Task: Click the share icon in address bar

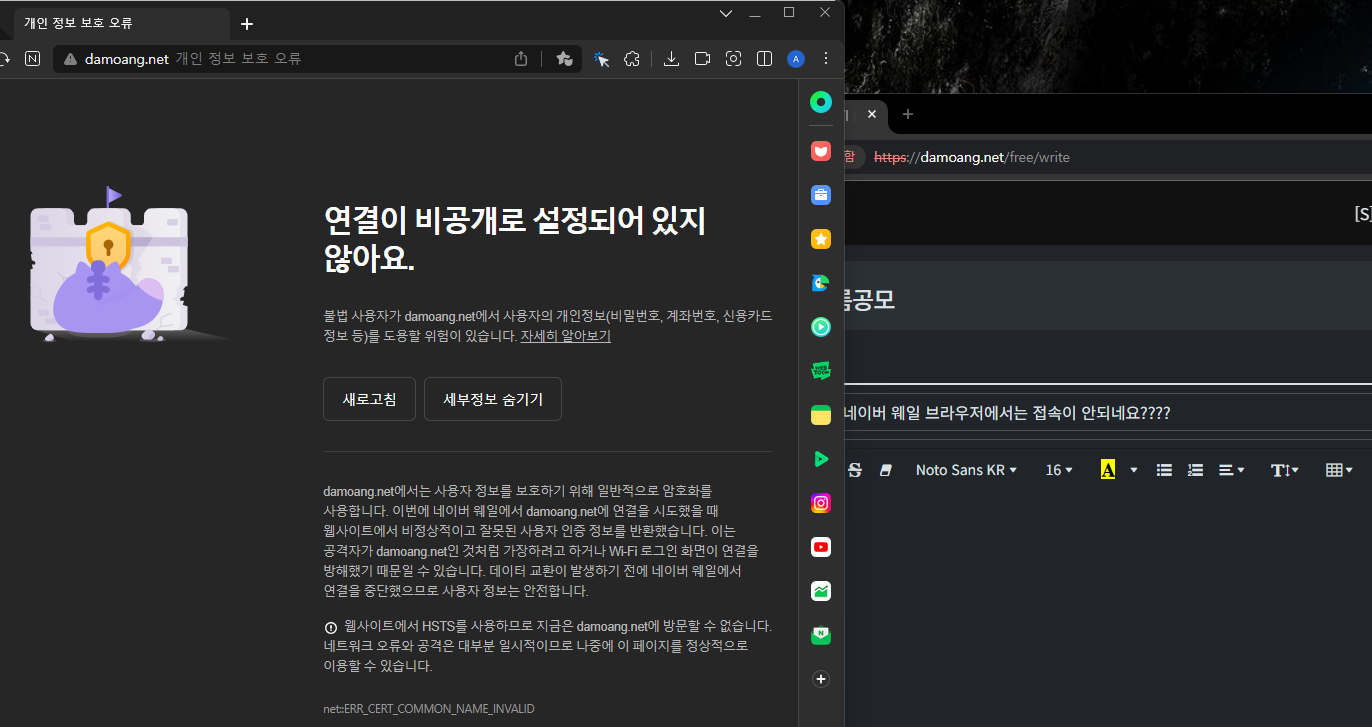Action: pos(521,59)
